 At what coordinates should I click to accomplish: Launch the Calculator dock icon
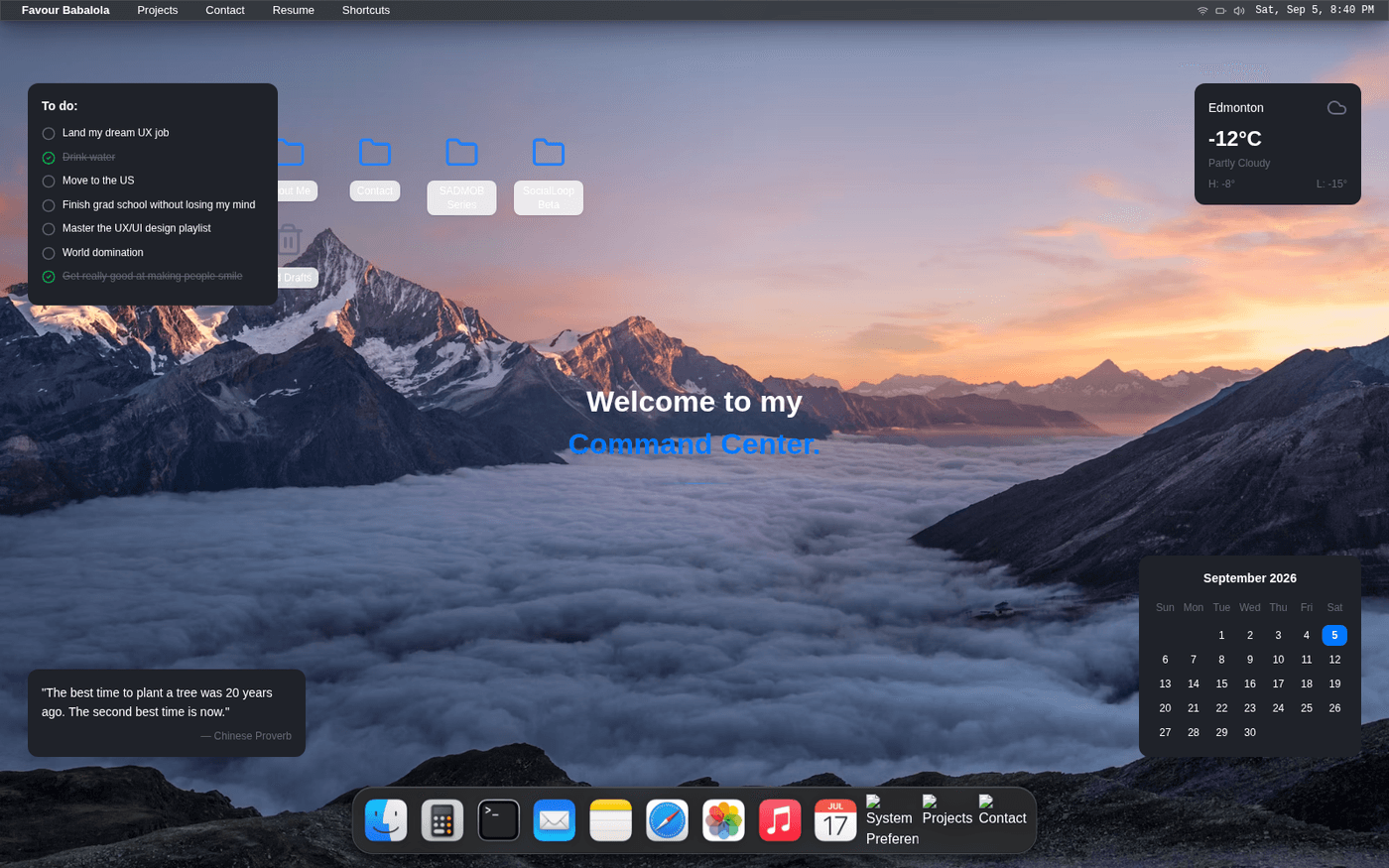(442, 820)
